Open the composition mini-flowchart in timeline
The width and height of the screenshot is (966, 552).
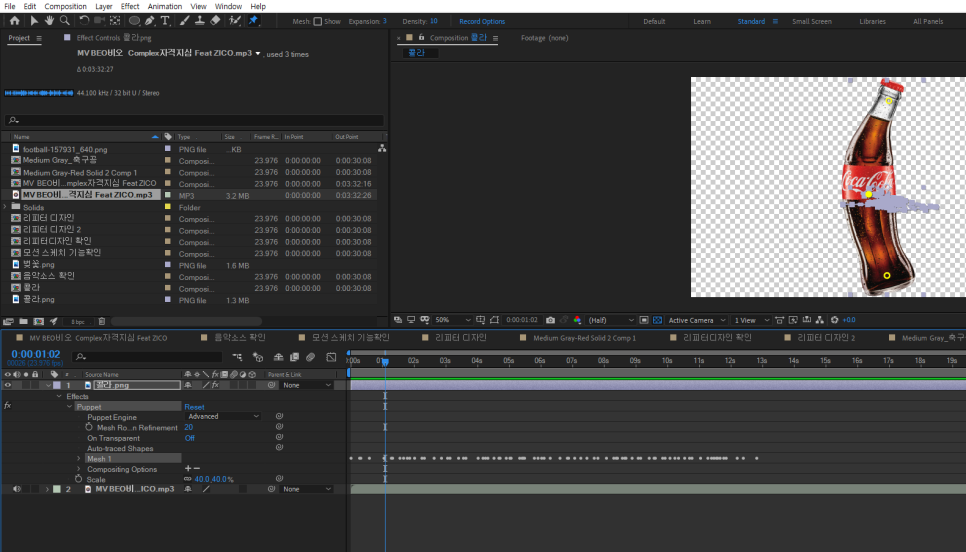237,357
